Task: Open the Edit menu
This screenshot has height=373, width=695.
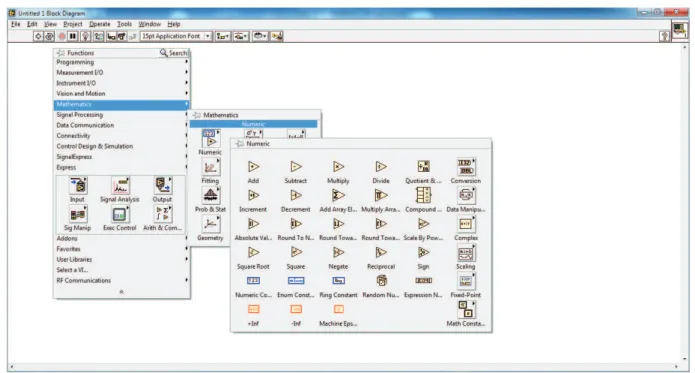Action: (x=32, y=24)
